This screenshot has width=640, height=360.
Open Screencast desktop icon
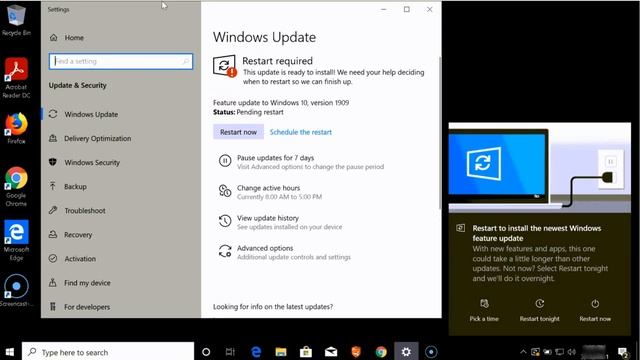[x=16, y=290]
